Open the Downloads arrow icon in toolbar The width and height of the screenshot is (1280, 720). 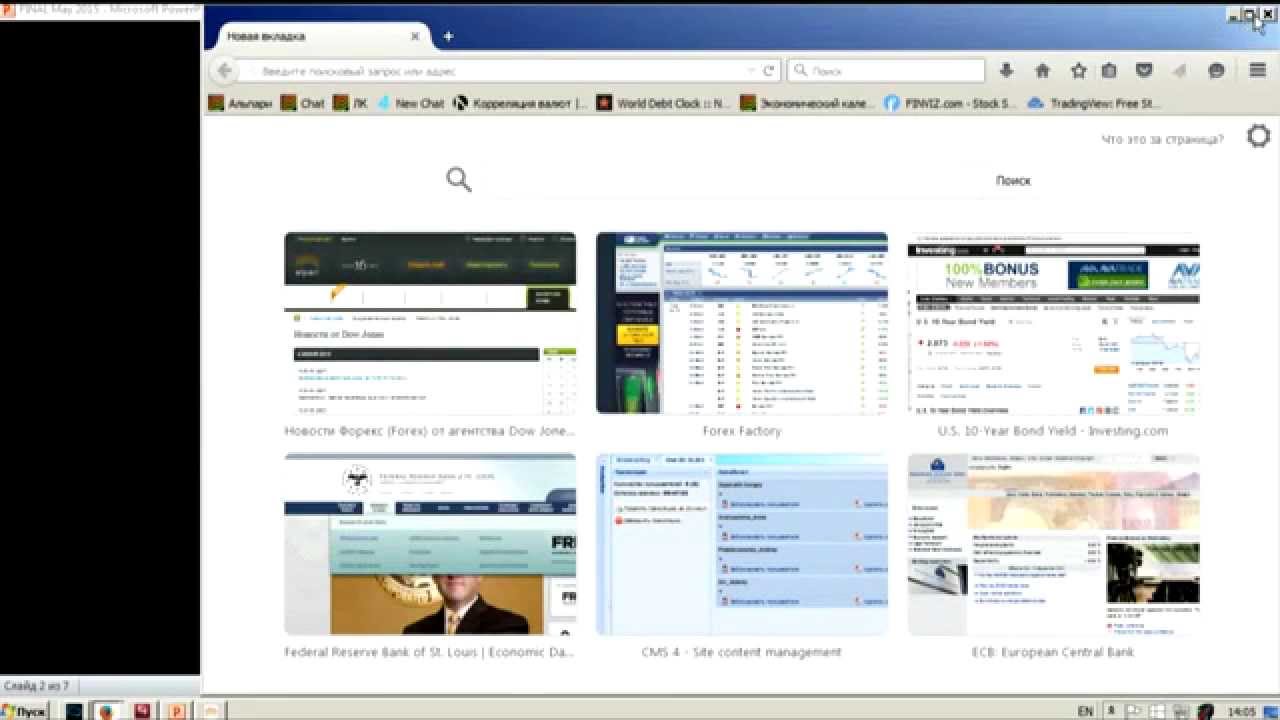1007,71
